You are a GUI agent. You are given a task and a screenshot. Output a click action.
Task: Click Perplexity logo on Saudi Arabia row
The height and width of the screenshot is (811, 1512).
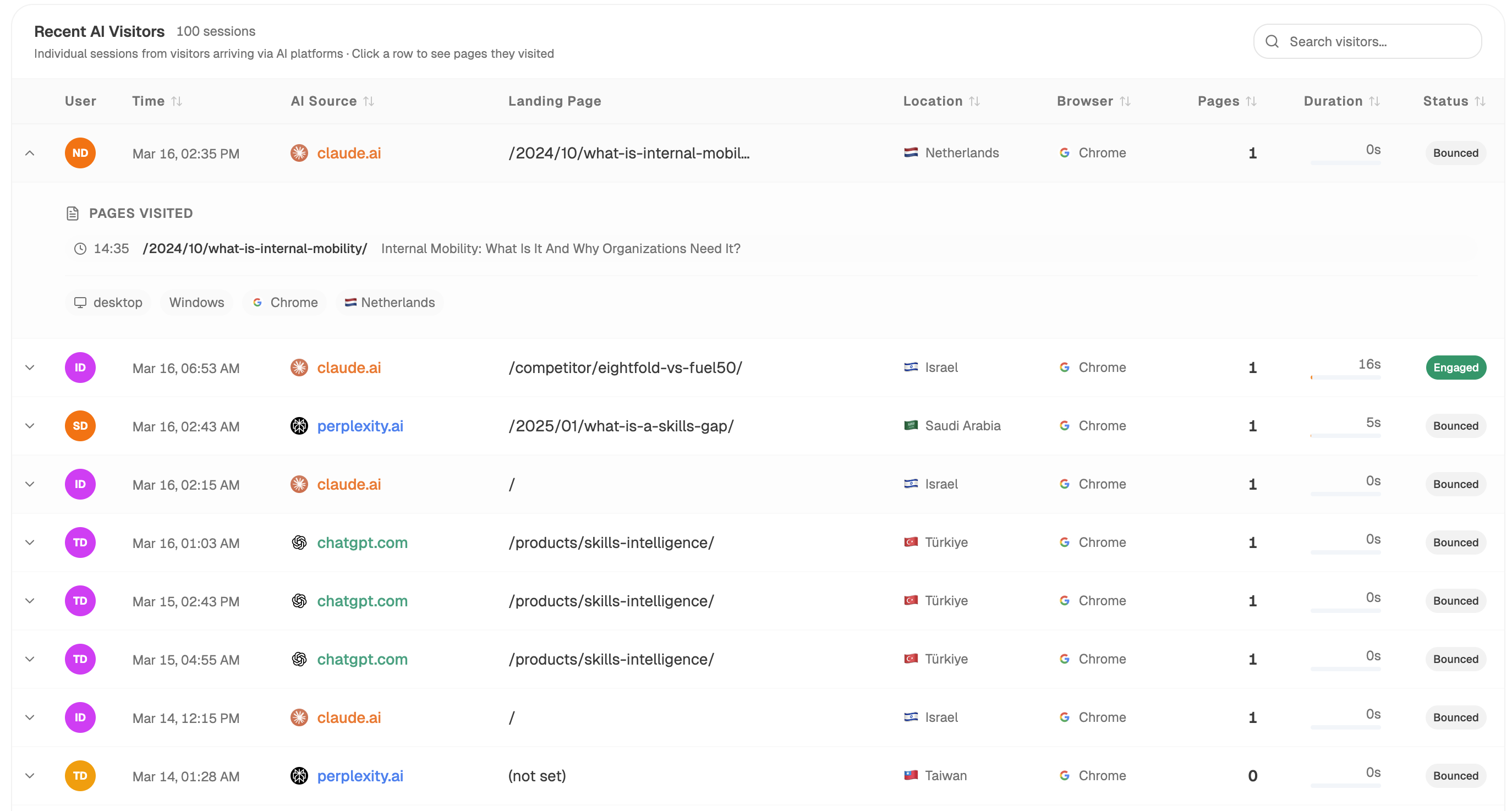[299, 426]
